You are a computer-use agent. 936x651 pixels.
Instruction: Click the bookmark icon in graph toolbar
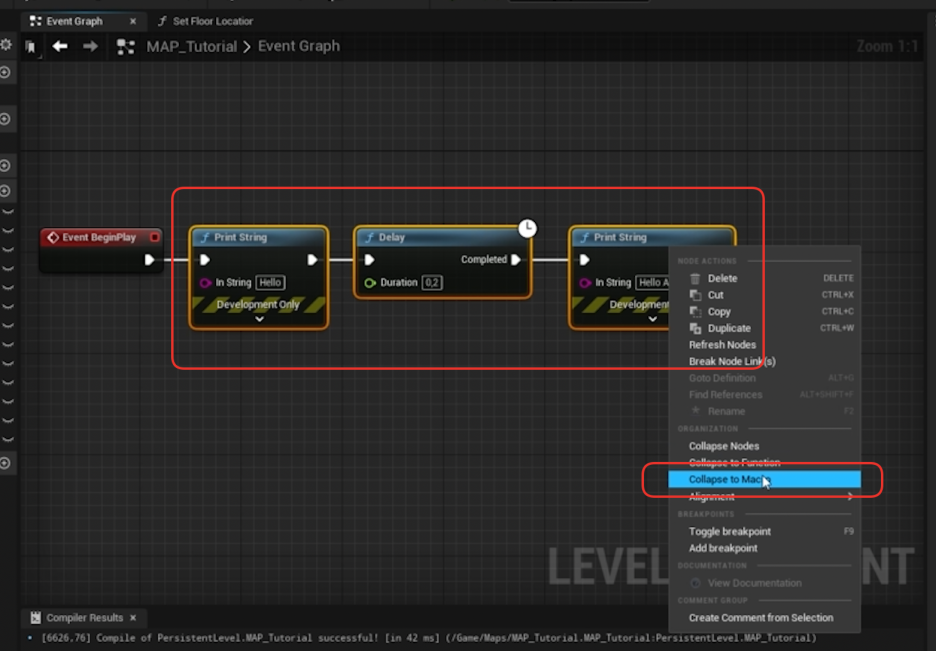(x=30, y=47)
